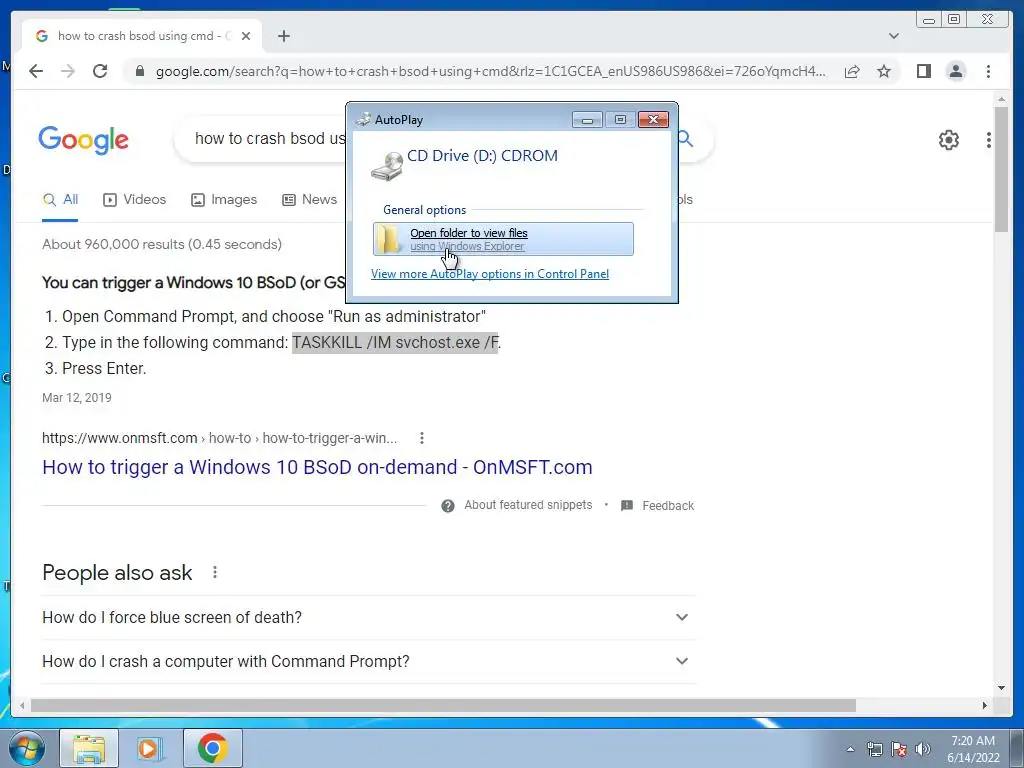This screenshot has width=1024, height=768.
Task: Open folder to view files in AutoPlay
Action: pyautogui.click(x=503, y=239)
